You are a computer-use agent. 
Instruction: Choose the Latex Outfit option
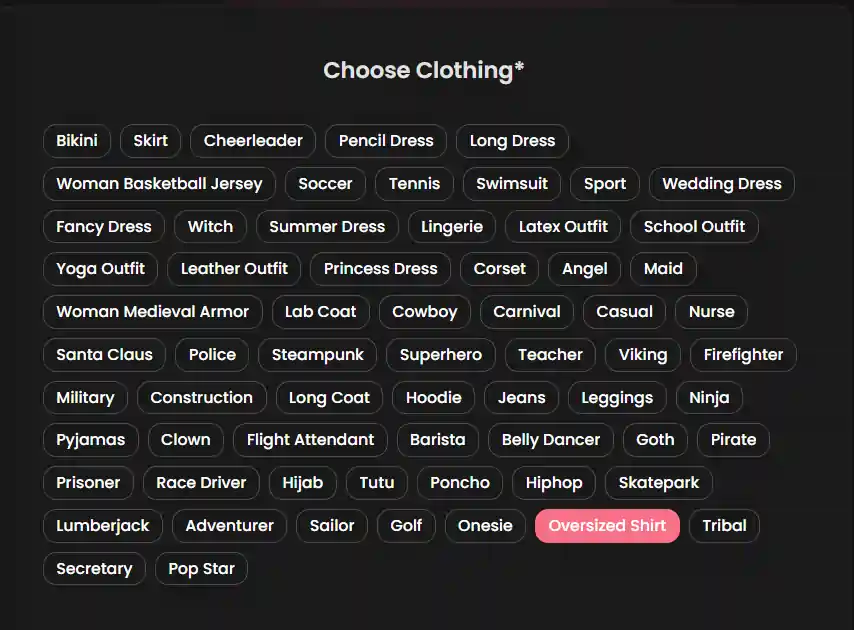pos(563,227)
